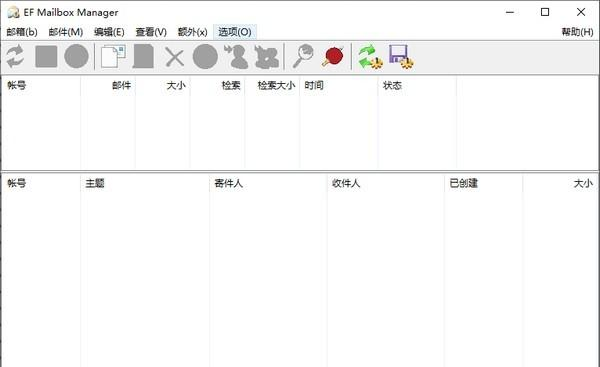Image resolution: width=600 pixels, height=367 pixels.
Task: Open the 额外(x) menu
Action: (192, 32)
